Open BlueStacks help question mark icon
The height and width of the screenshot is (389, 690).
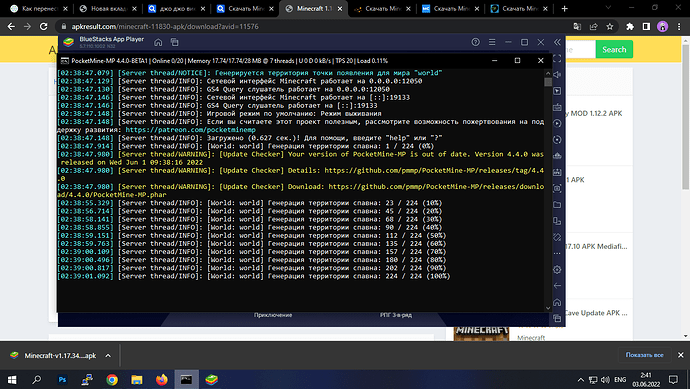[x=476, y=42]
